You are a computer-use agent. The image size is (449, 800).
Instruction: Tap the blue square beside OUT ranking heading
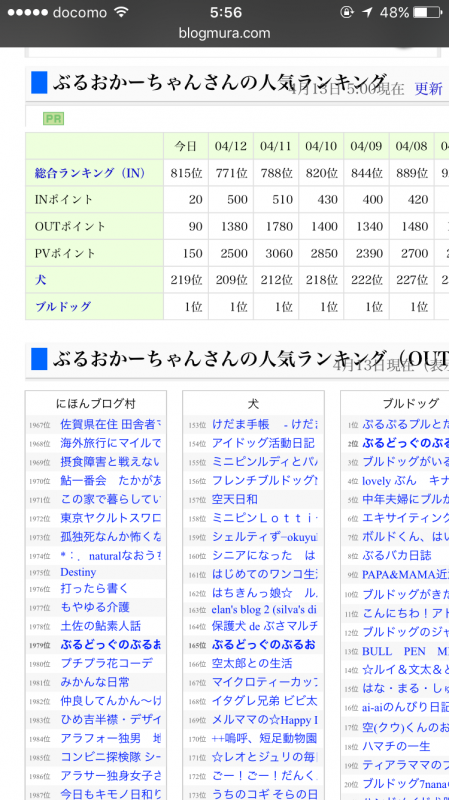click(39, 359)
